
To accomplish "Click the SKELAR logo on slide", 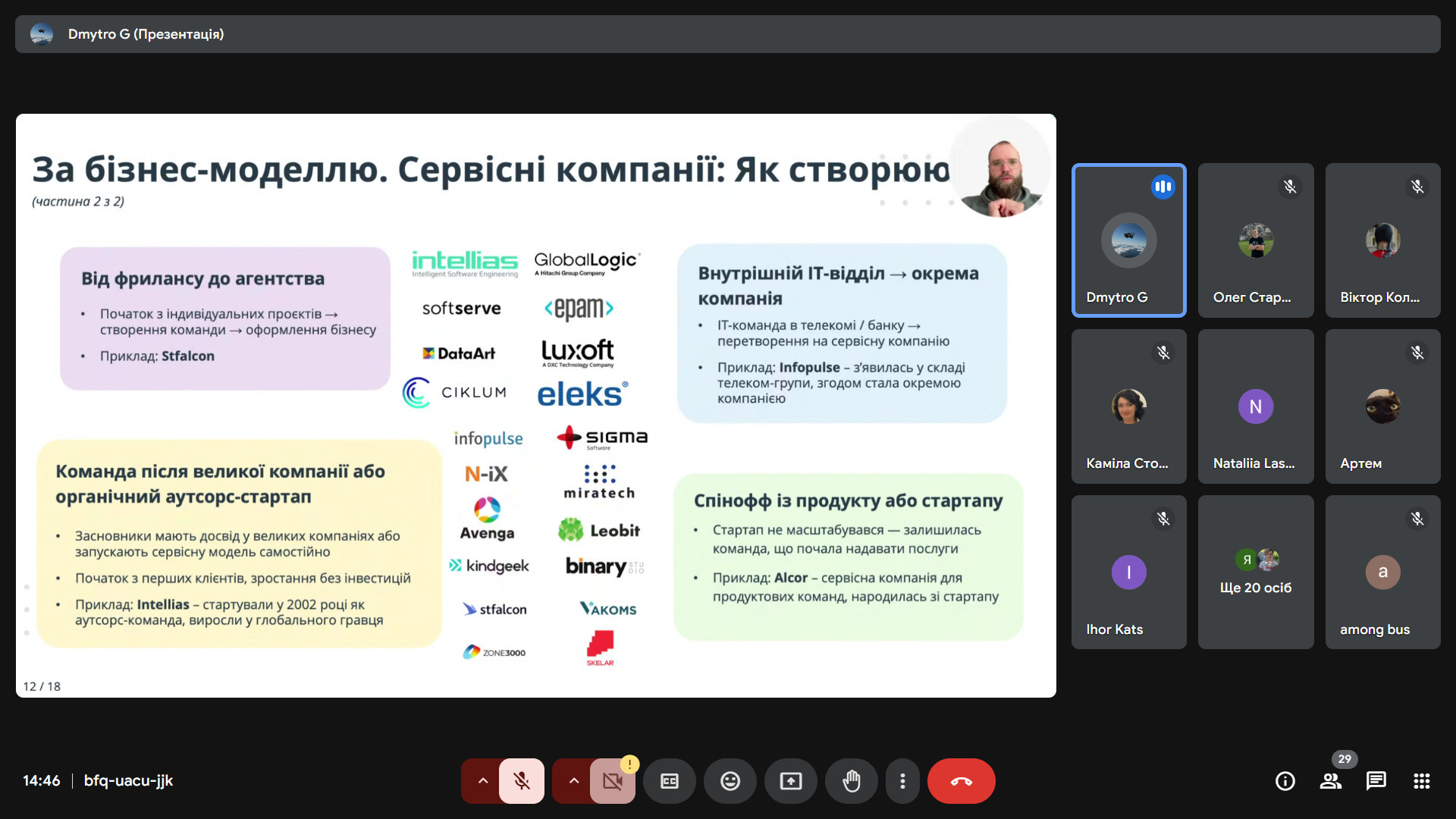I will click(x=600, y=649).
